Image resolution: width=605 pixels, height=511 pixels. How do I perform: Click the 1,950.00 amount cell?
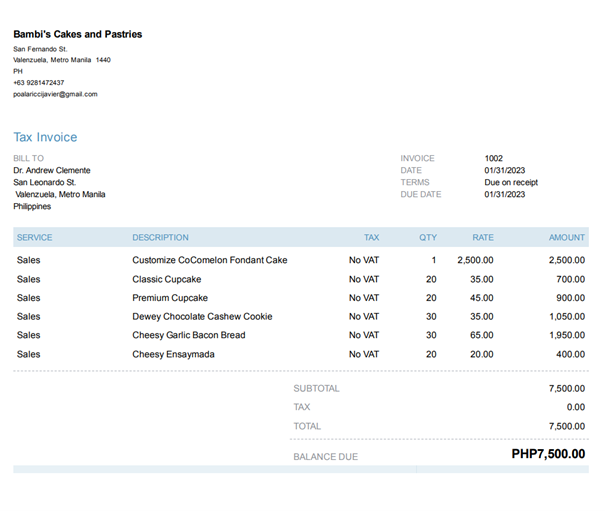point(567,335)
